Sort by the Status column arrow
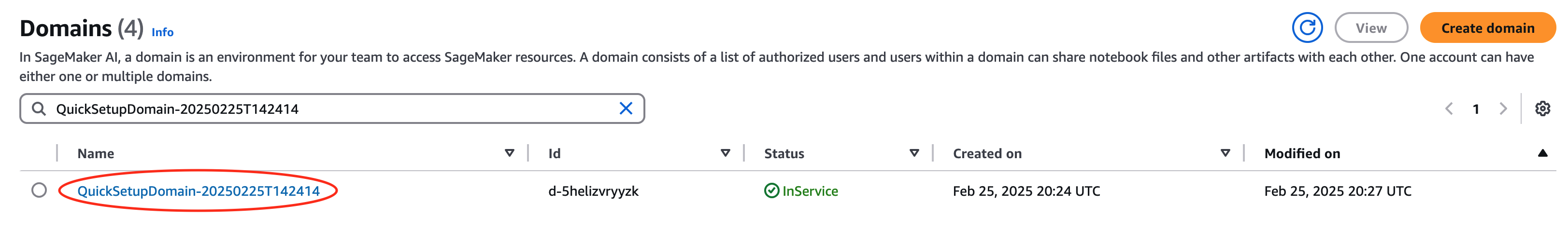The image size is (1568, 244). coord(913,153)
